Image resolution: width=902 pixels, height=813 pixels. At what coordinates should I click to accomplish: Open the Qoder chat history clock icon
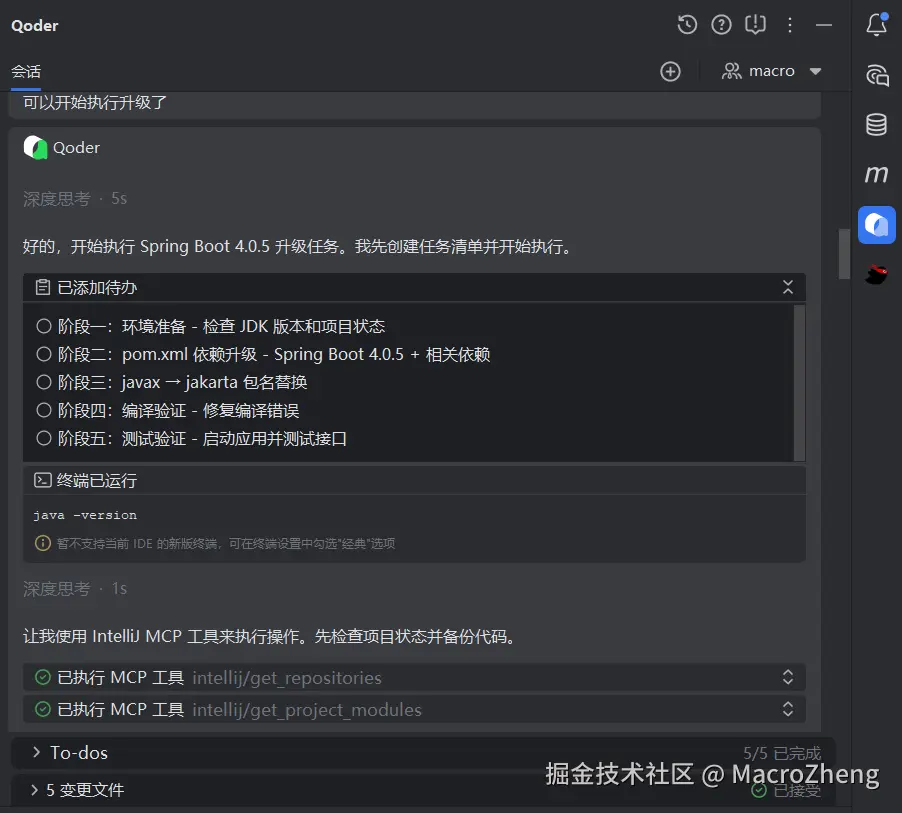click(x=687, y=25)
